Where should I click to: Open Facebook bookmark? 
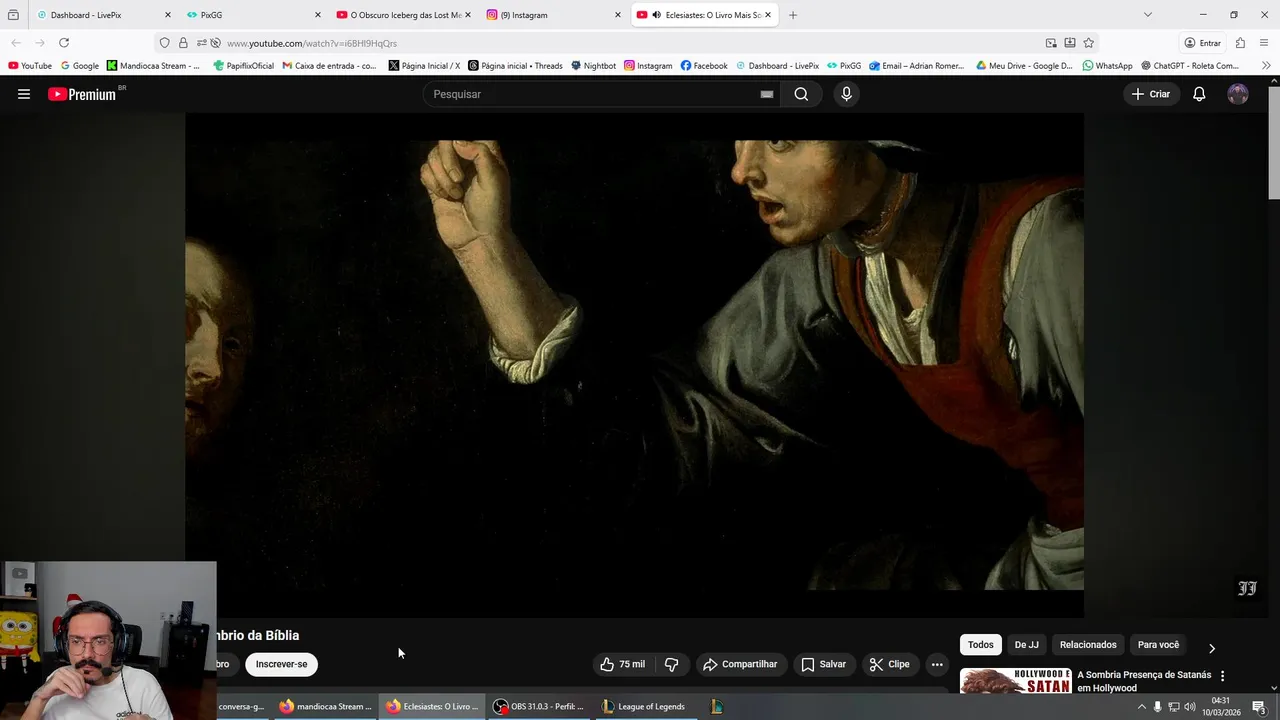tap(704, 66)
